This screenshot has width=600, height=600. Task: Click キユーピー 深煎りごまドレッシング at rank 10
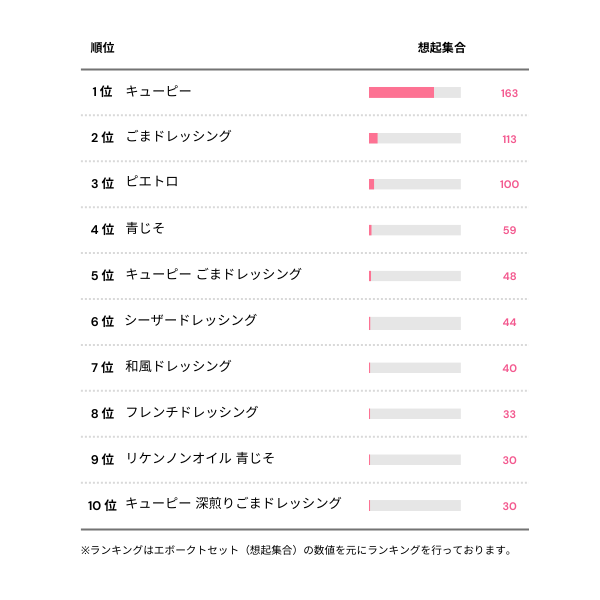(233, 504)
